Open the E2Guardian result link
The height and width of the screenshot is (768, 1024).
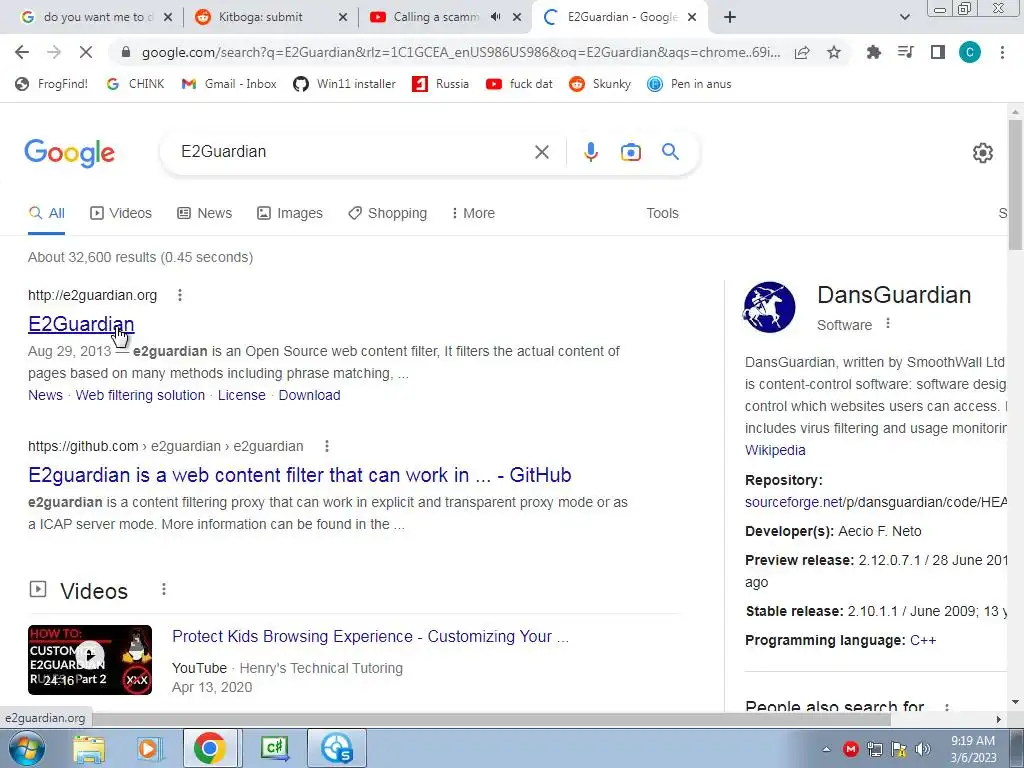pyautogui.click(x=81, y=324)
